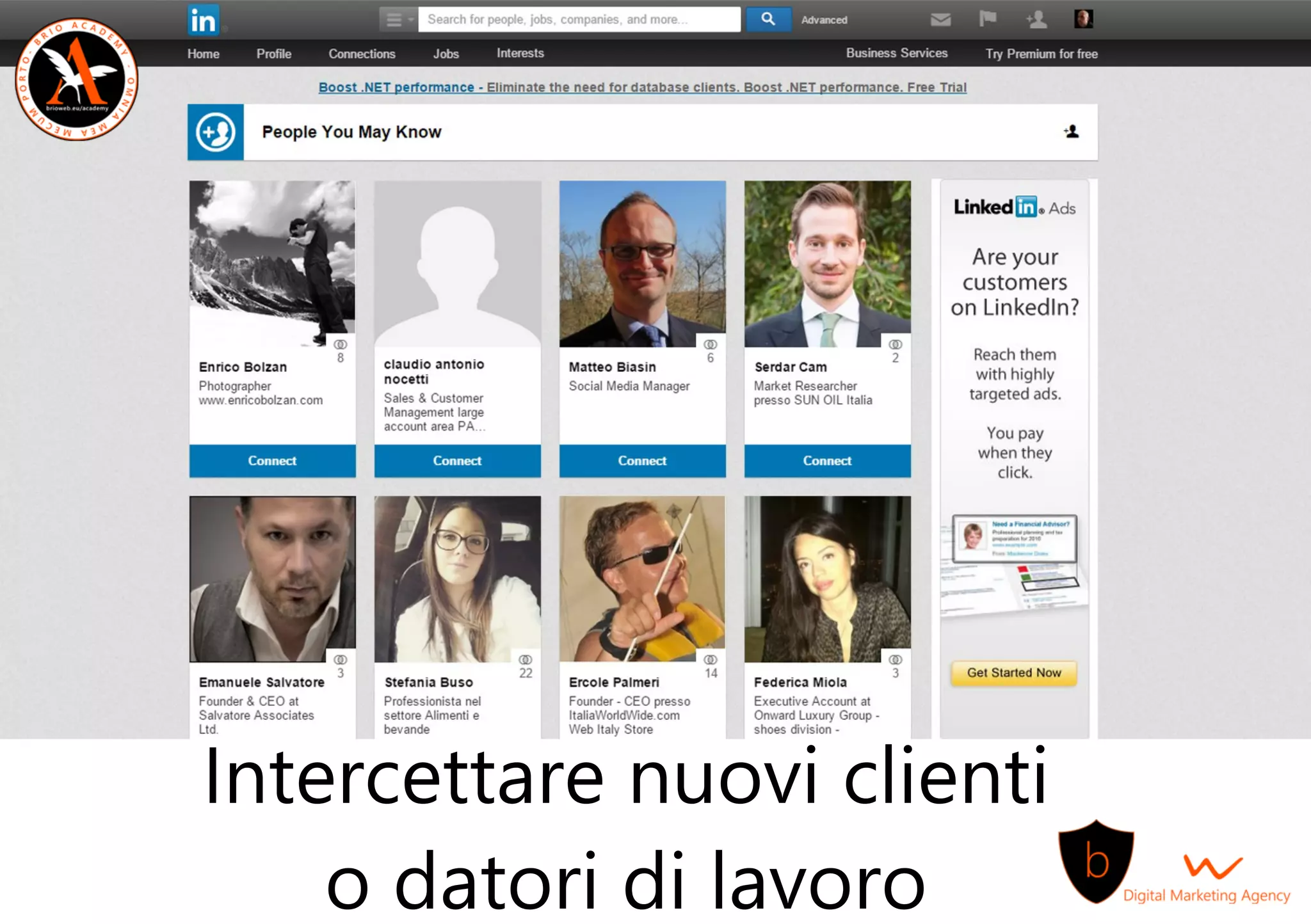Click the name Stefania Buso
This screenshot has width=1311, height=924.
(428, 682)
